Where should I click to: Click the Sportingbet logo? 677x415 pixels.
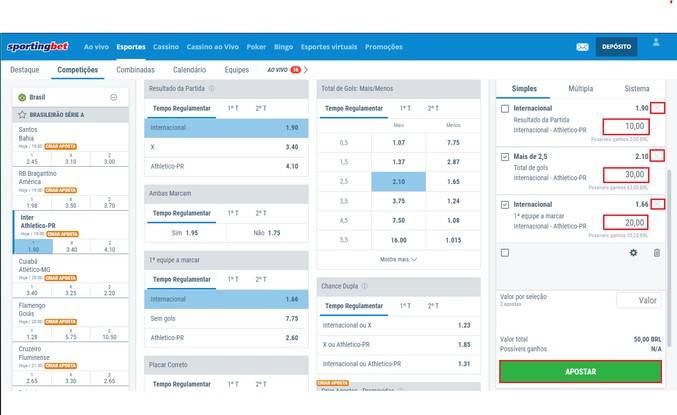(x=38, y=46)
